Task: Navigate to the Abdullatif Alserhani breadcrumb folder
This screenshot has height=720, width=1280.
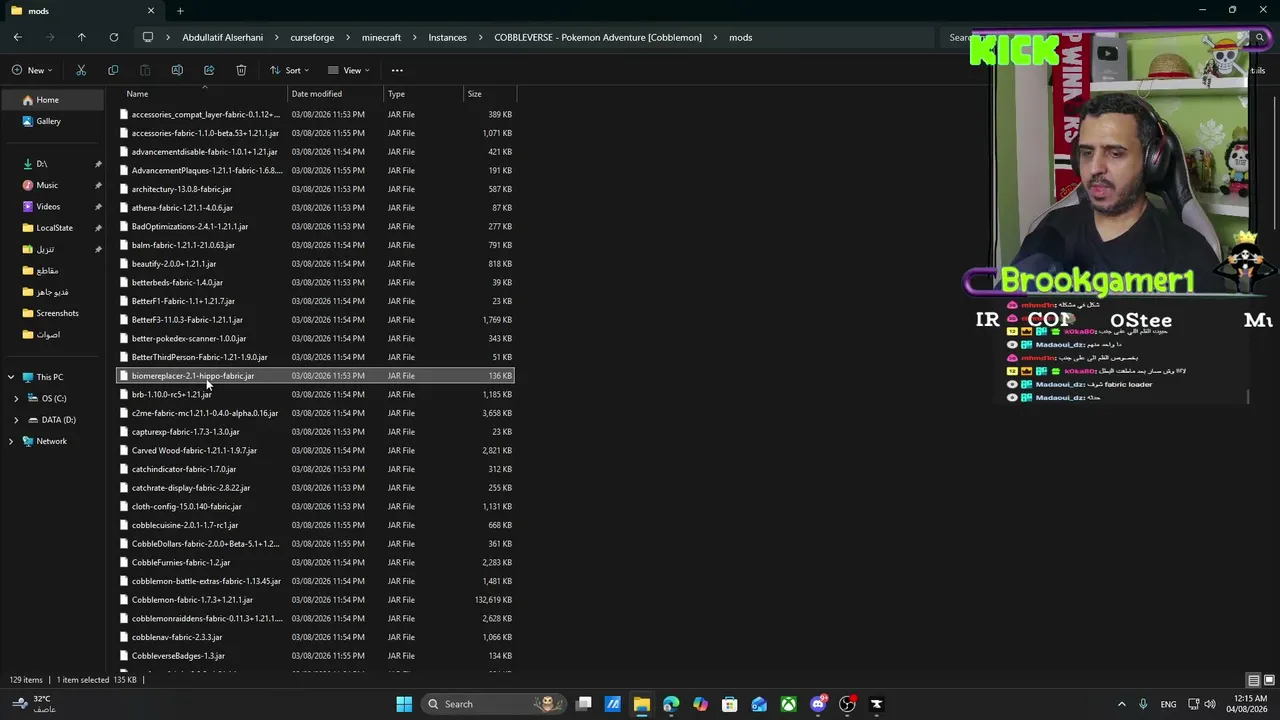Action: click(223, 37)
